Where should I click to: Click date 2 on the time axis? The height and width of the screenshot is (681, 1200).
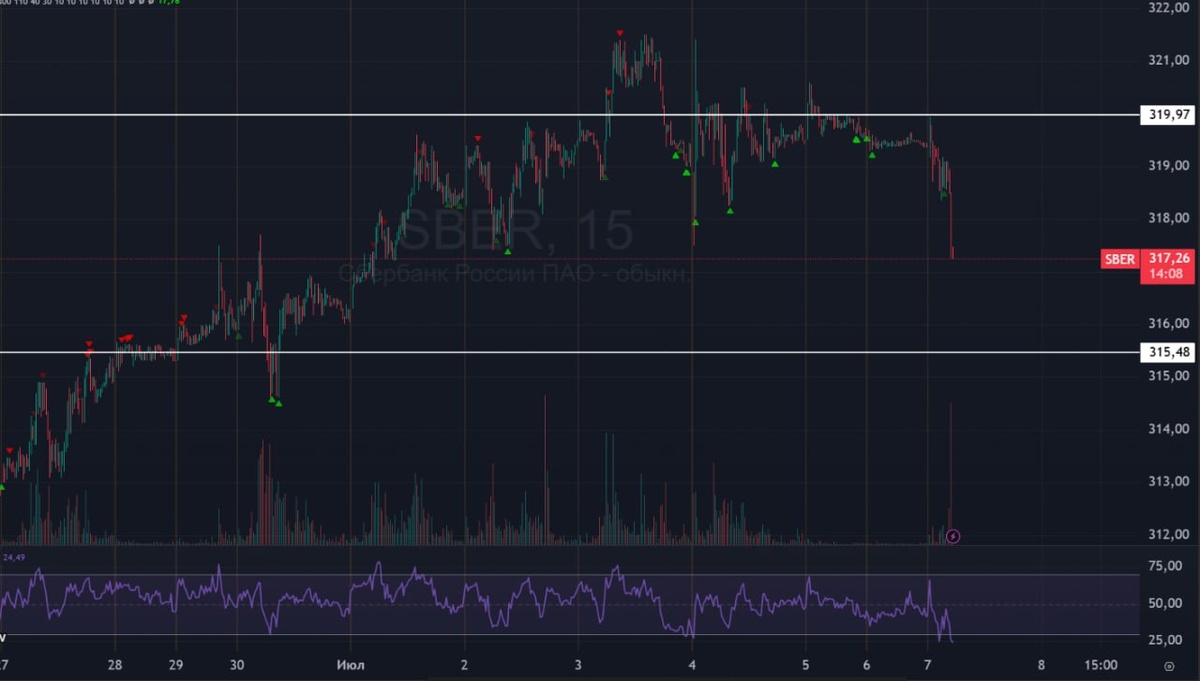point(464,665)
